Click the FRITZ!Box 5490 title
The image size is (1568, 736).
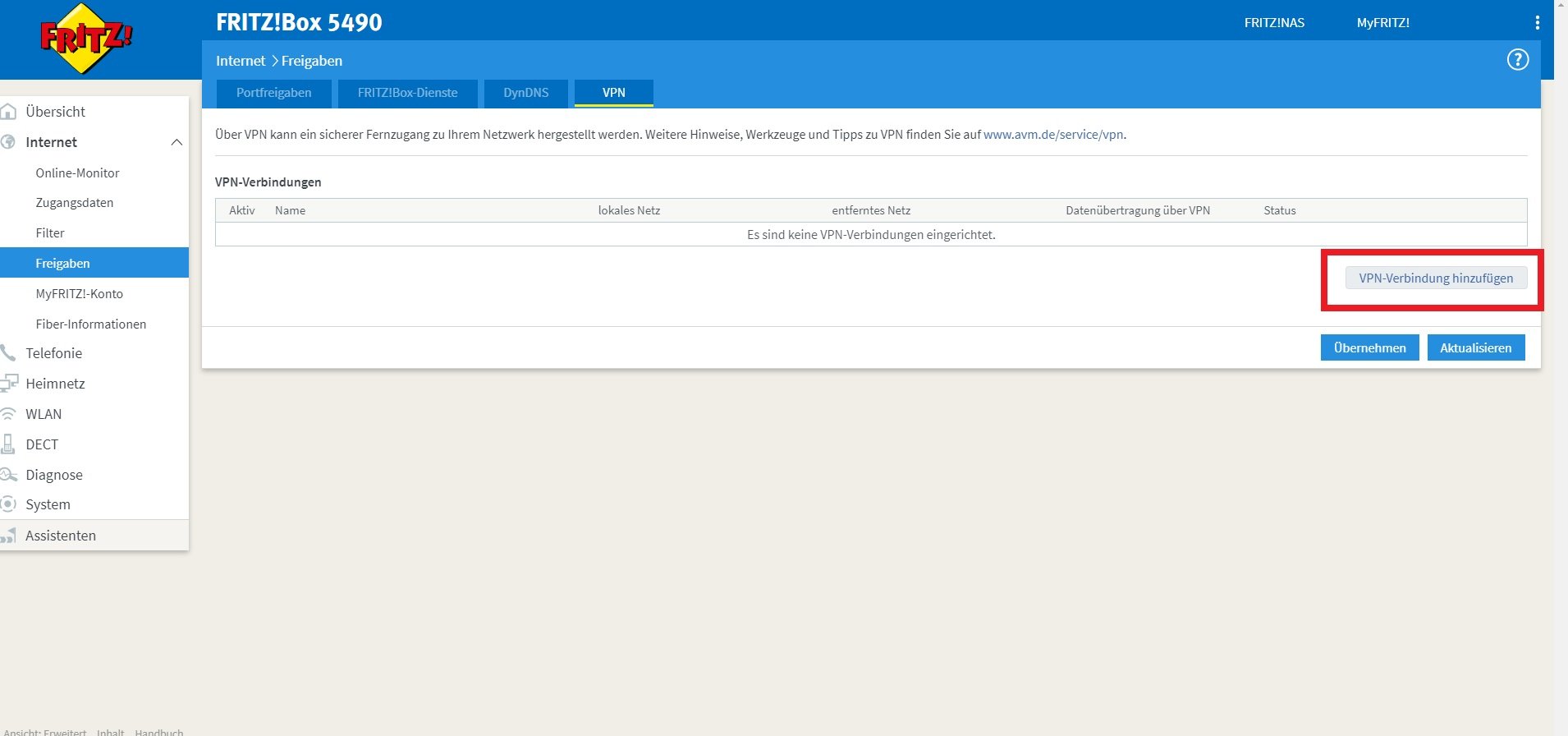coord(299,22)
